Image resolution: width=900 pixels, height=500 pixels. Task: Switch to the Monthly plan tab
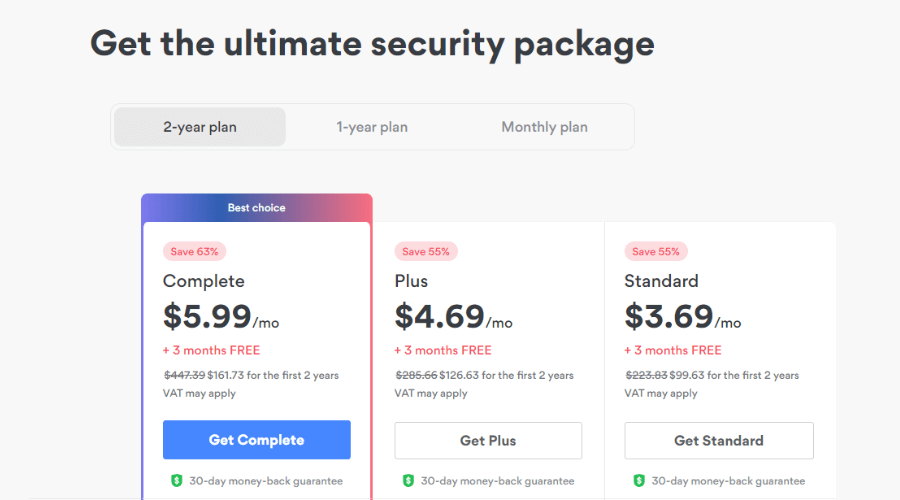[x=544, y=127]
